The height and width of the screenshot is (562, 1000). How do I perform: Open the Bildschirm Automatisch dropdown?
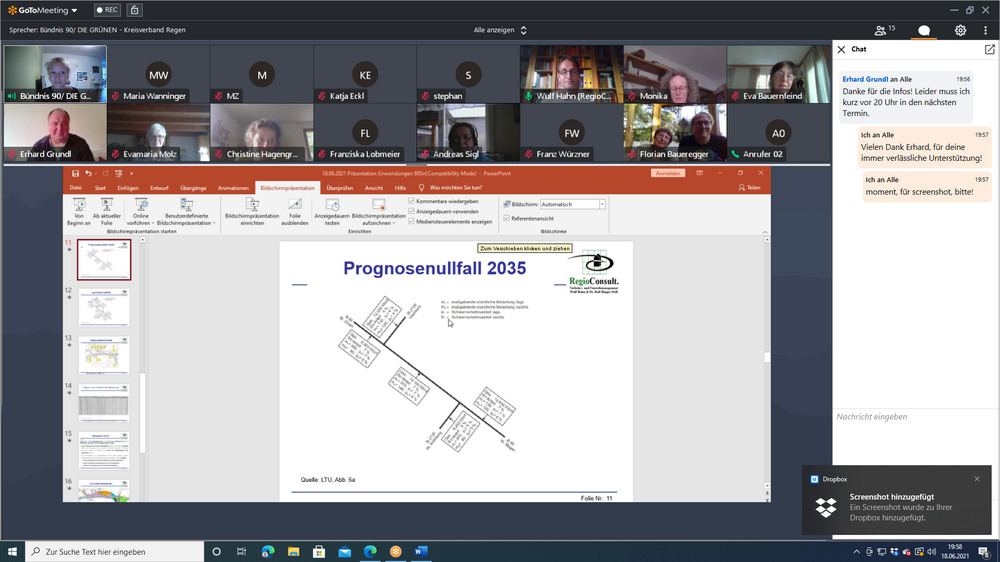pyautogui.click(x=602, y=204)
